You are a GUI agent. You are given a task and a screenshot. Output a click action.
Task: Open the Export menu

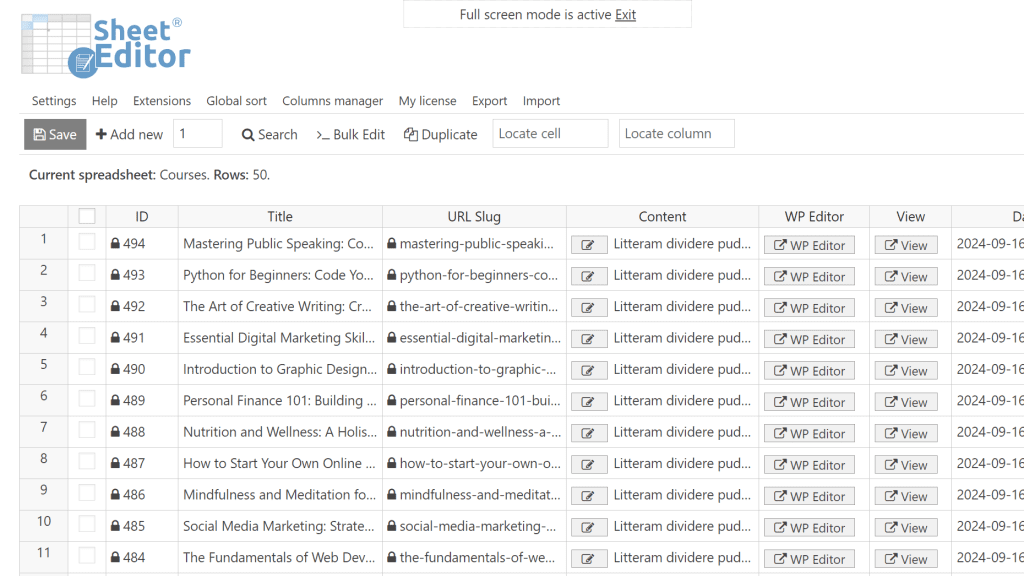[490, 101]
